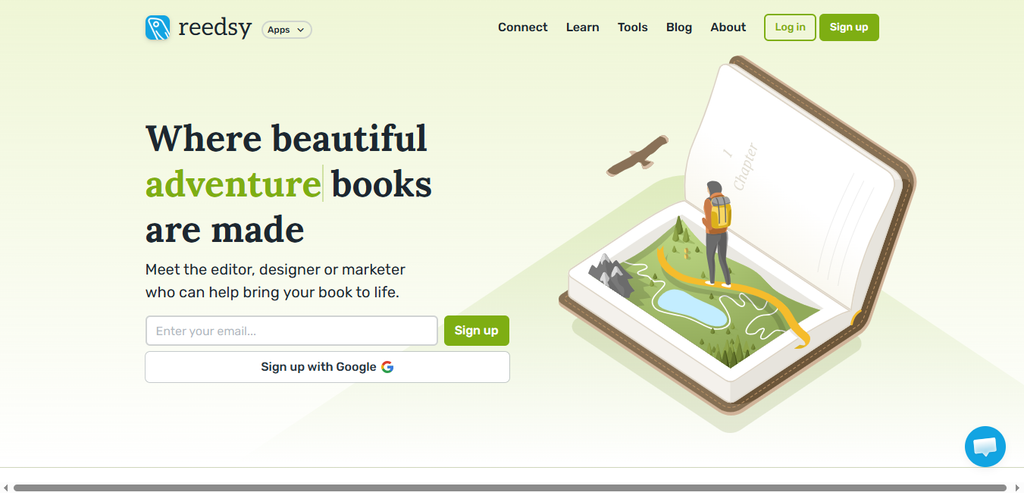Click the Reedsy blue logo icon
1024x493 pixels.
(x=157, y=28)
